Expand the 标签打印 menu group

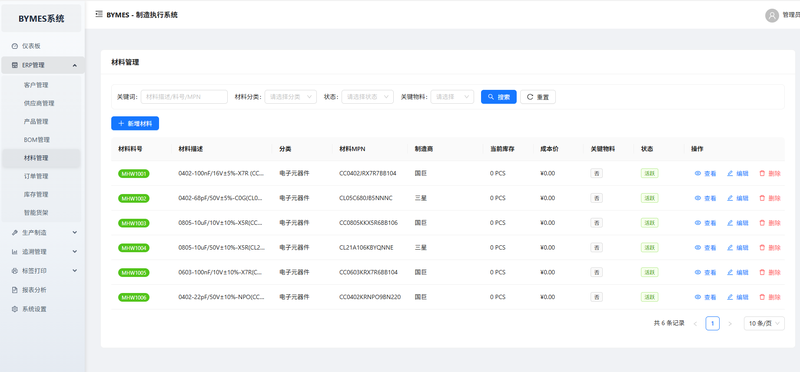[x=42, y=270]
